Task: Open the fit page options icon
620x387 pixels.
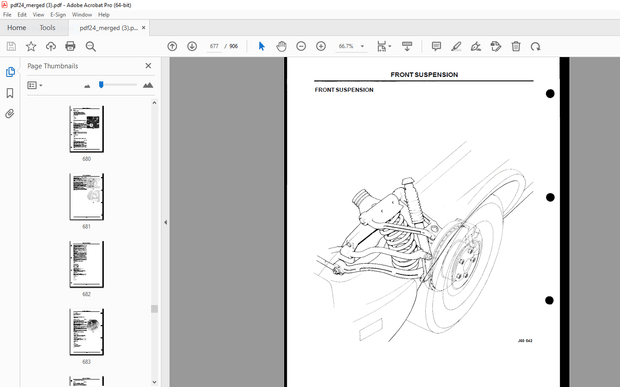Action: (x=384, y=46)
